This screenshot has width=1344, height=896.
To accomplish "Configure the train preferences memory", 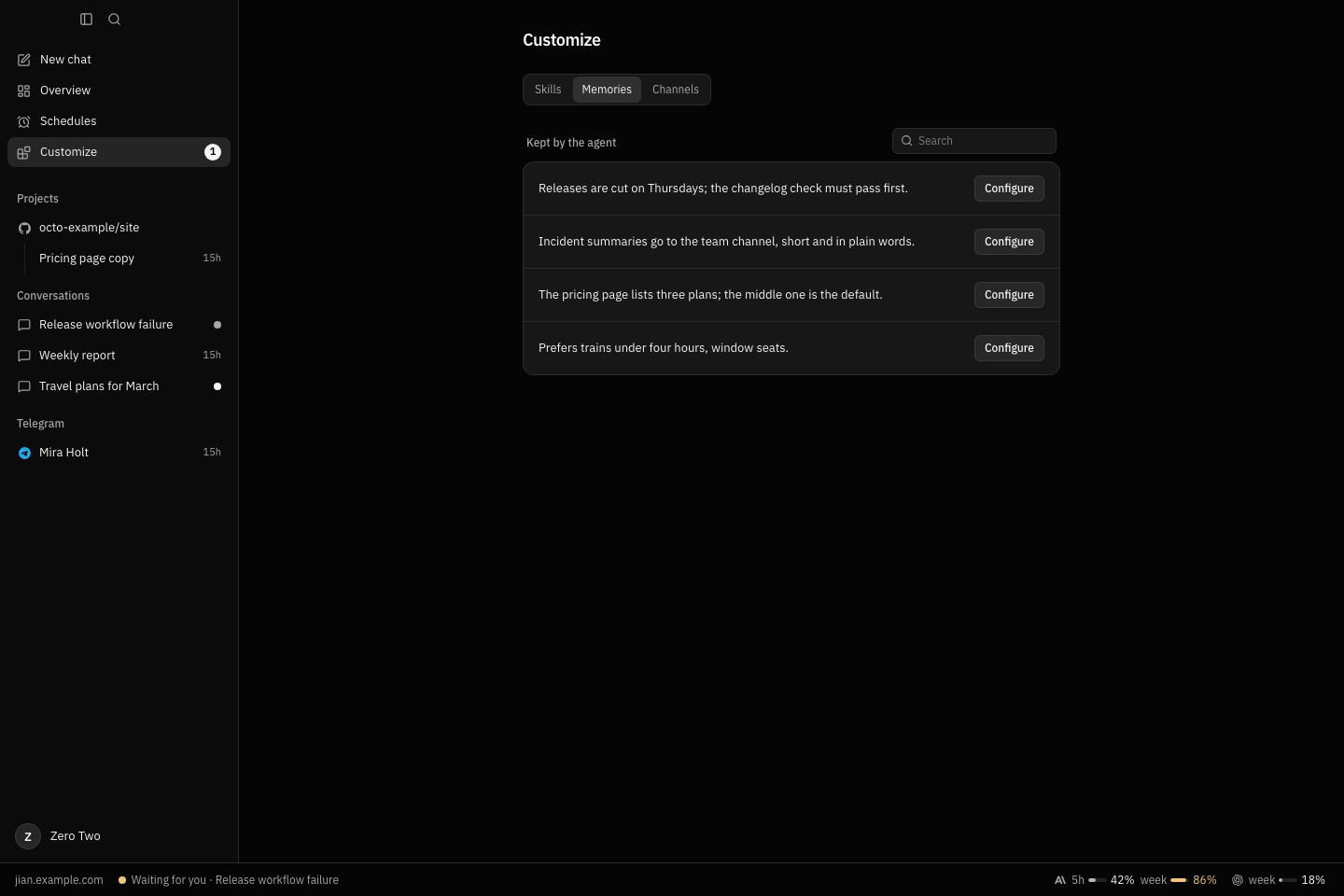I will pos(1009,348).
